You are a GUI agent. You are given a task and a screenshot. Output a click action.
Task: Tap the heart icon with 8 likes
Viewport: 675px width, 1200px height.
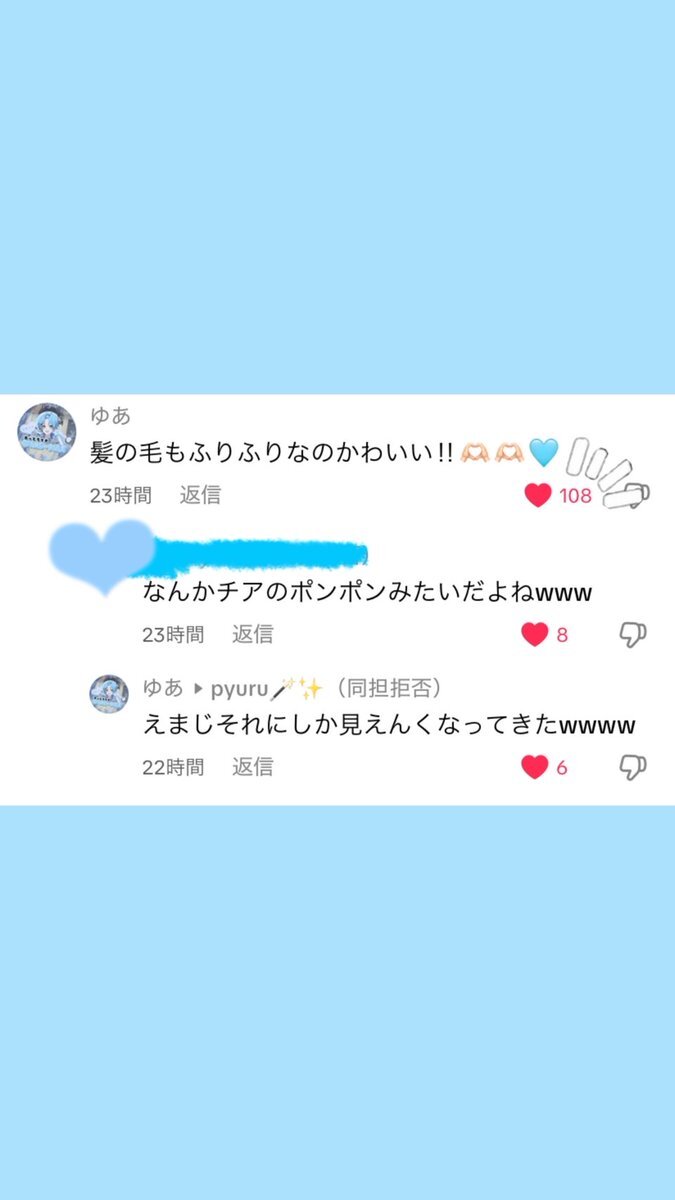pos(535,634)
